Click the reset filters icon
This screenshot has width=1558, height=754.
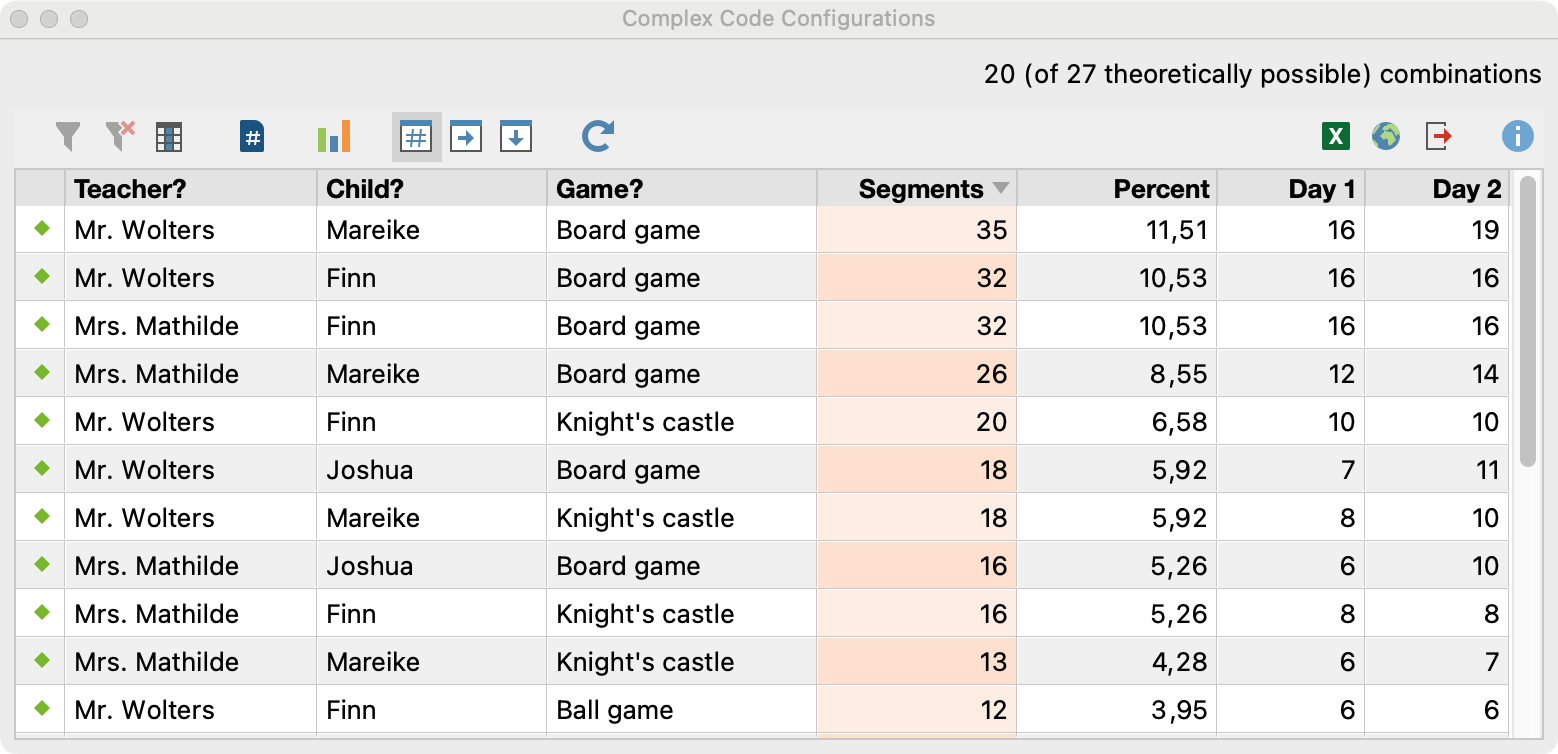click(120, 136)
